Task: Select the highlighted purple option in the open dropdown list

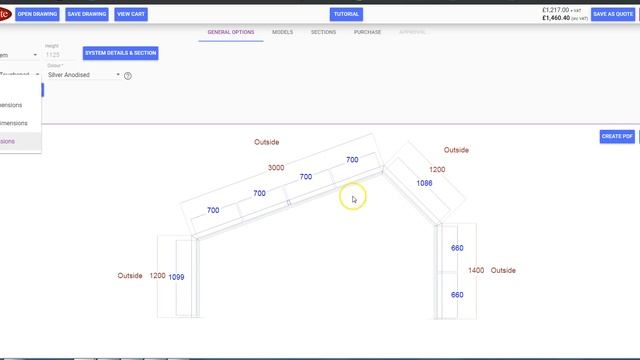Action: click(x=20, y=141)
